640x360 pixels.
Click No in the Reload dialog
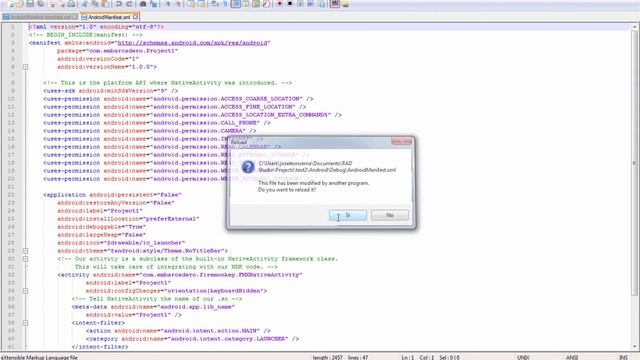click(x=390, y=215)
